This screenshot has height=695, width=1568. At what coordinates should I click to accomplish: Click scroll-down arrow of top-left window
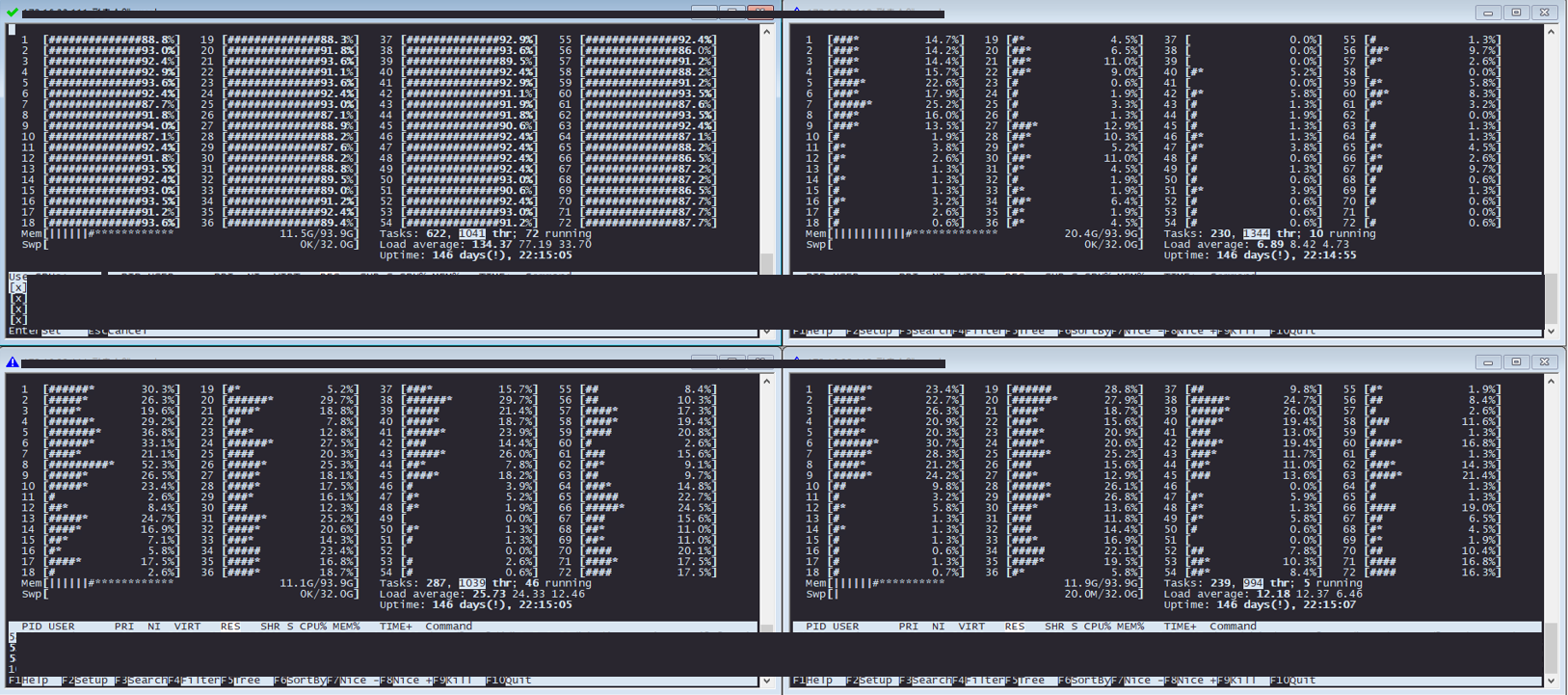pyautogui.click(x=767, y=332)
